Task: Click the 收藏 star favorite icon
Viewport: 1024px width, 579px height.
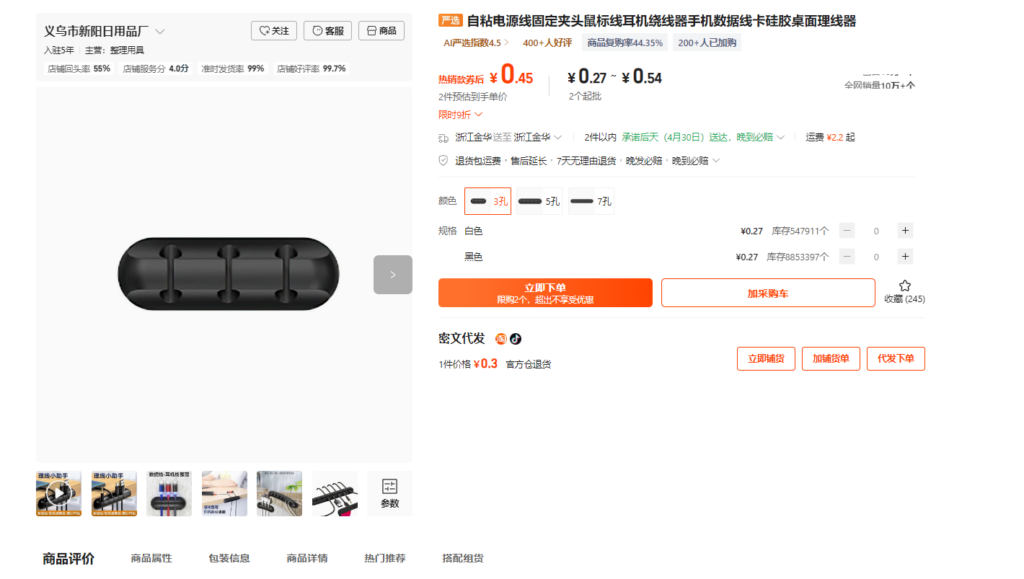Action: tap(904, 286)
